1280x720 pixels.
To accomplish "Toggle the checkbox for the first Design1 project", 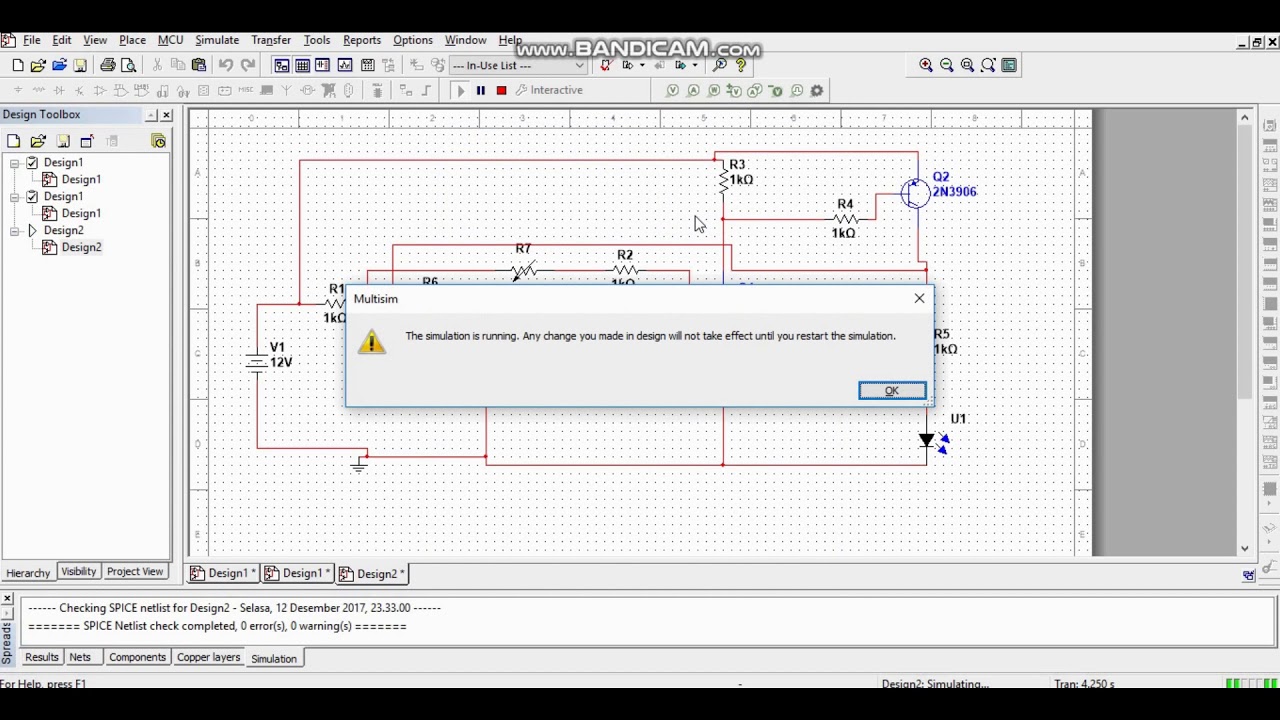I will [x=33, y=162].
